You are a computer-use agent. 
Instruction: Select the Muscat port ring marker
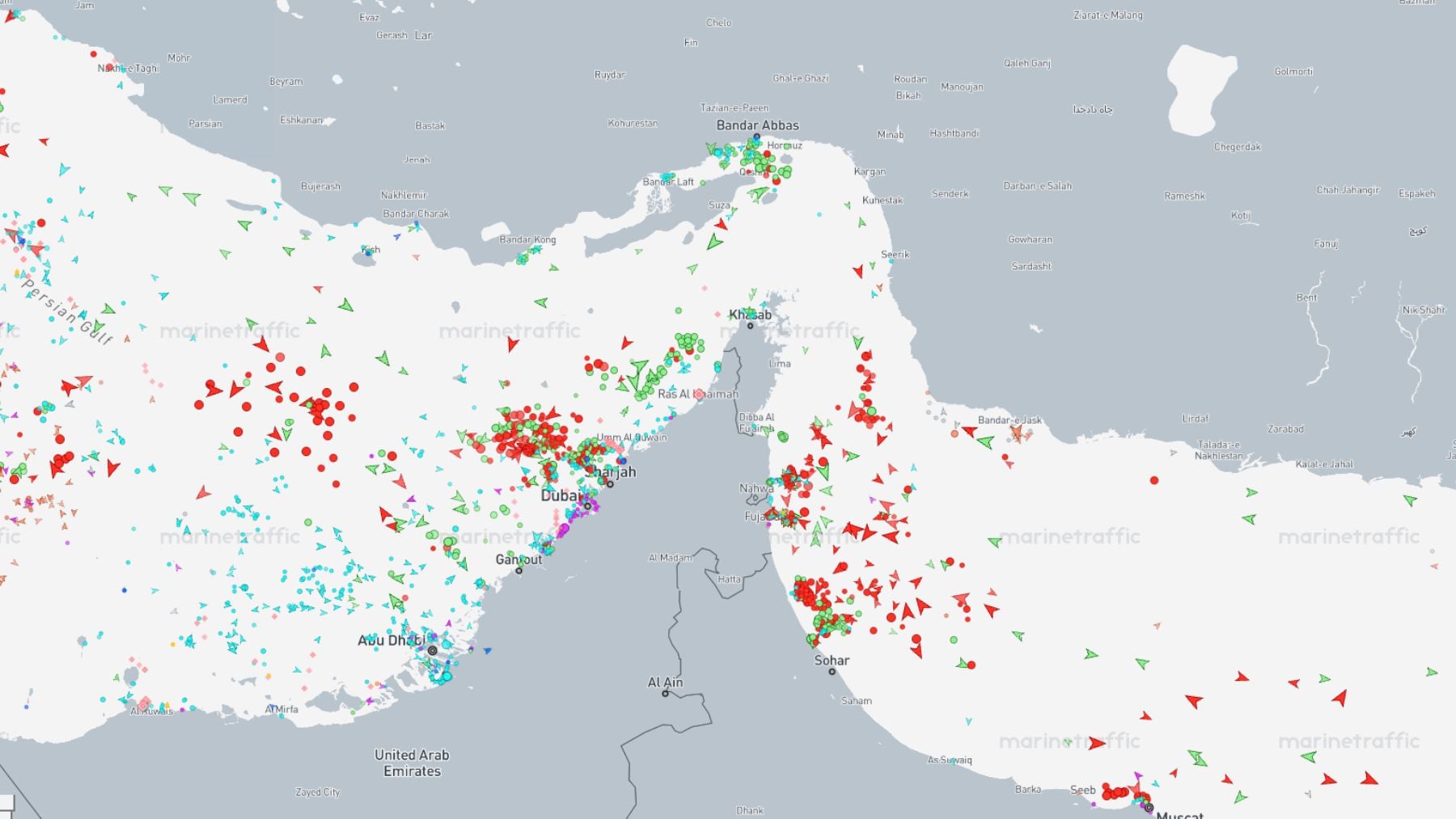coord(1149,807)
